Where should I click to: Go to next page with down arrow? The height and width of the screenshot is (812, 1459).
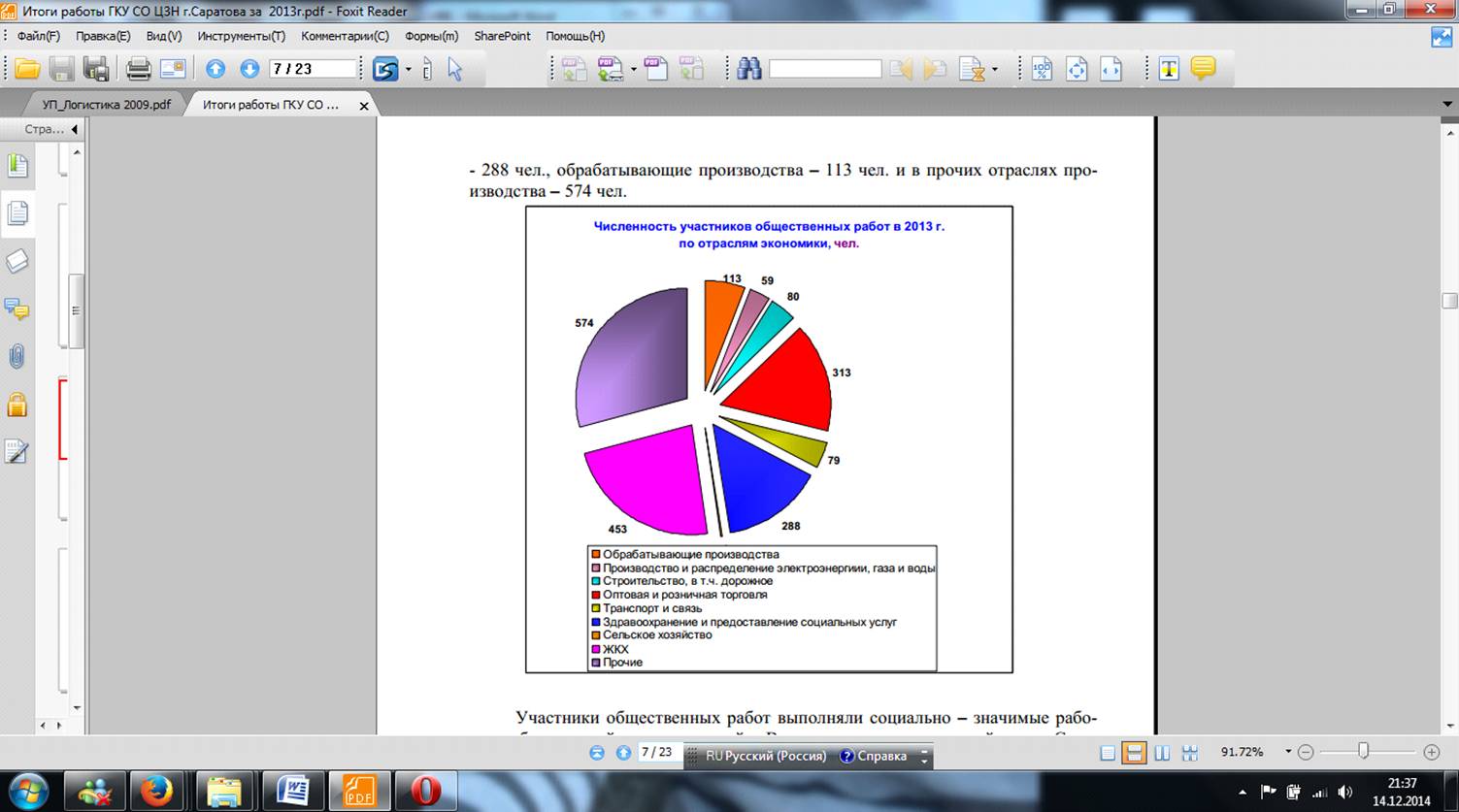tap(249, 69)
